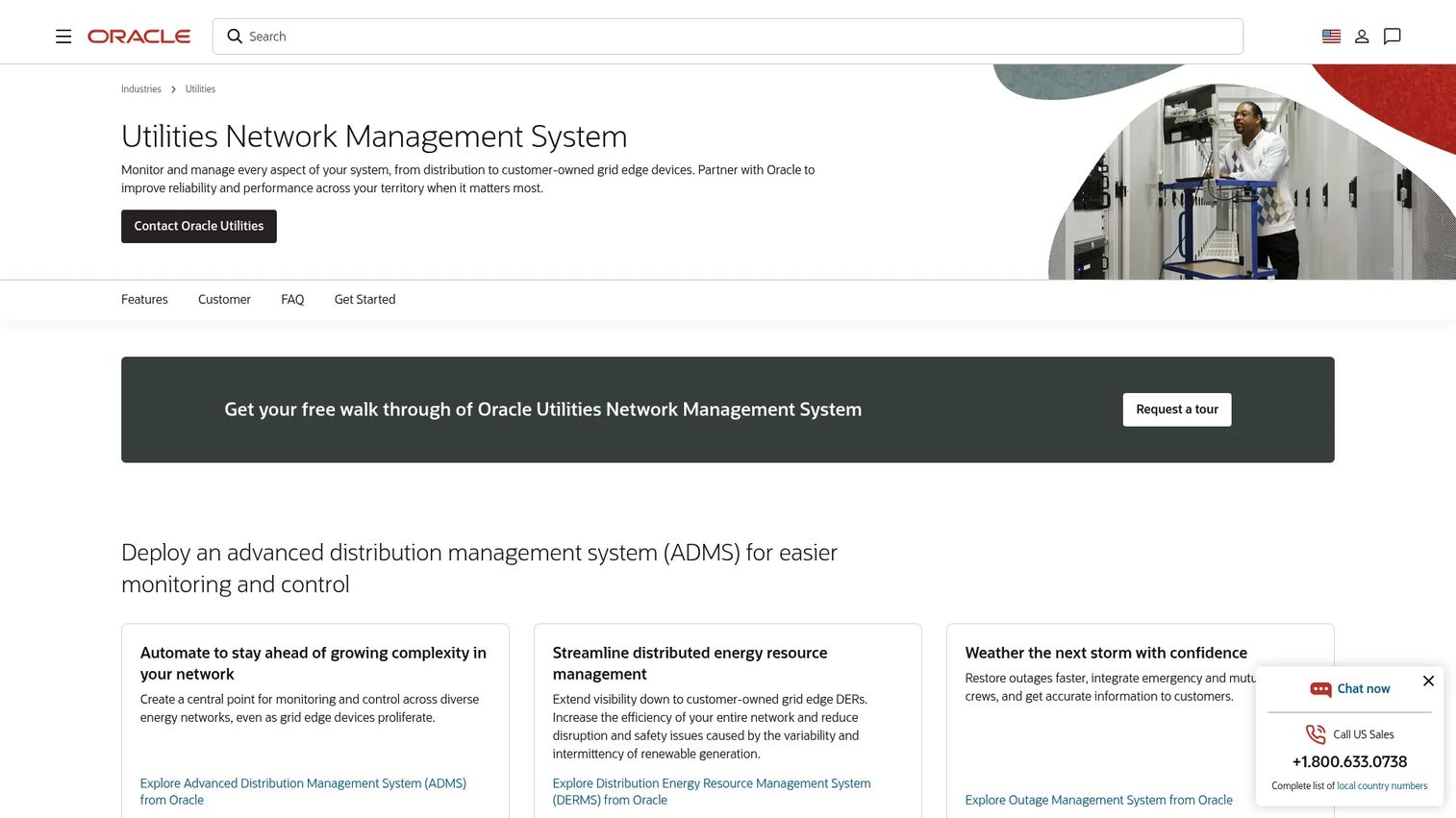Close the chat and sales popup
Viewport: 1456px width, 818px height.
tap(1428, 681)
